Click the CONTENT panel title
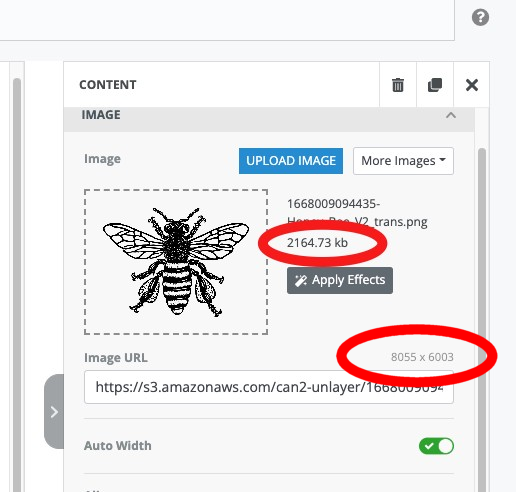The image size is (516, 492). tap(108, 85)
